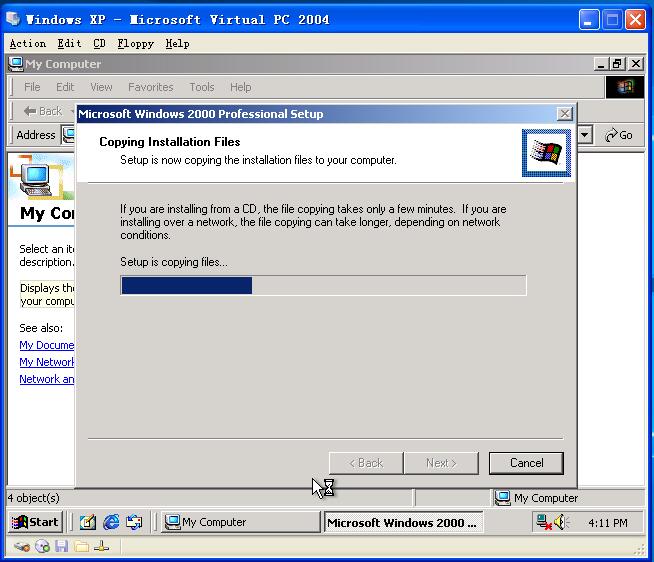The height and width of the screenshot is (562, 654).
Task: Click the Cancel button in Setup
Action: [x=526, y=463]
